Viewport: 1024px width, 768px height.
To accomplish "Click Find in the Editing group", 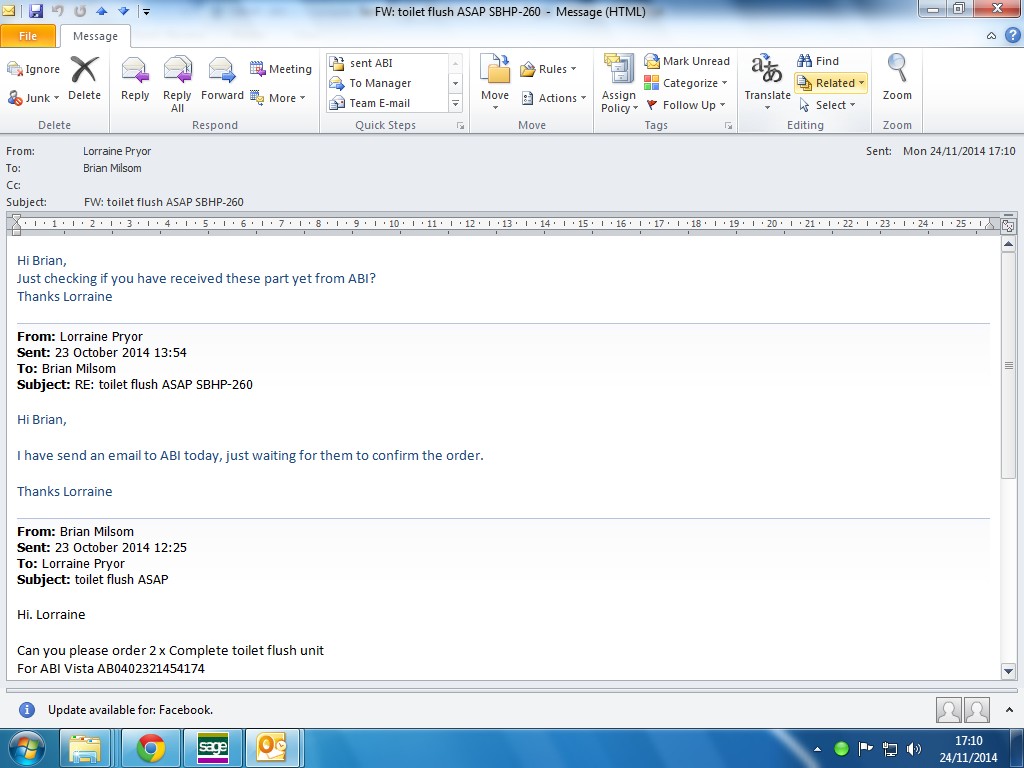I will (x=818, y=61).
